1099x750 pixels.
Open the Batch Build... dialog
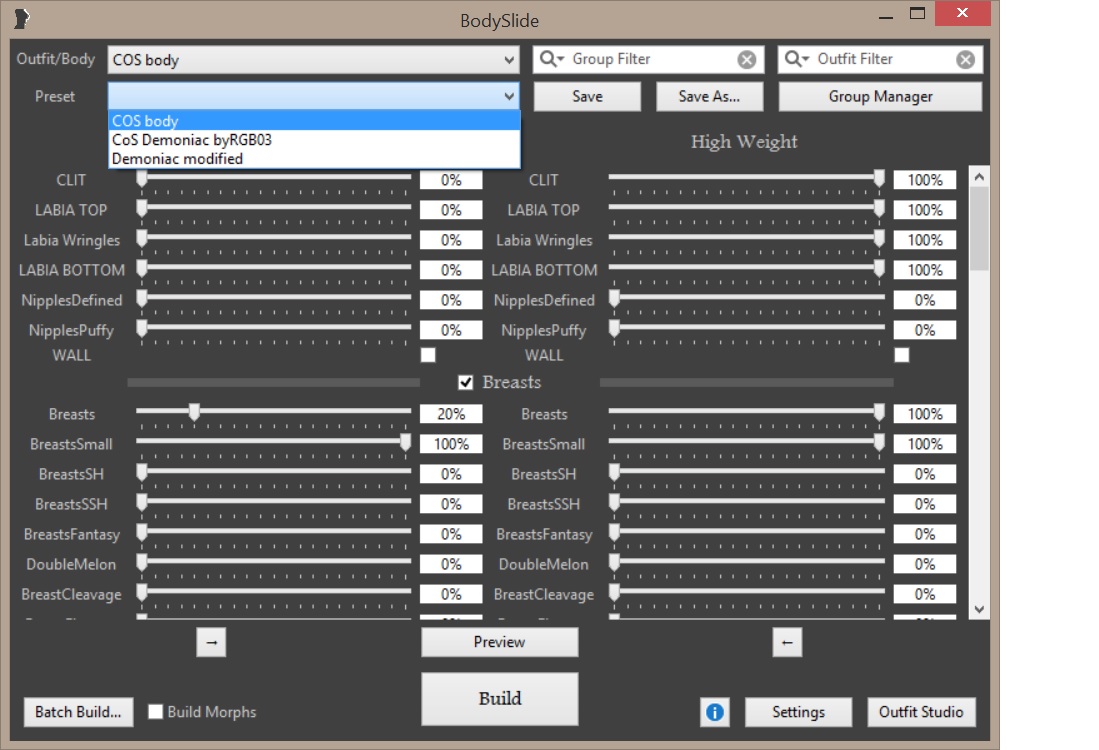[78, 712]
